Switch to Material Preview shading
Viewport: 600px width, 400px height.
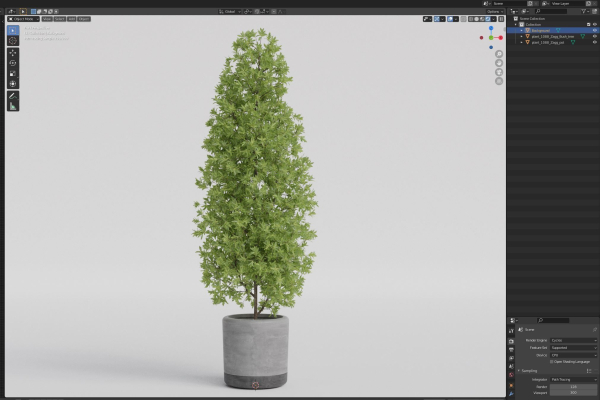[x=482, y=19]
